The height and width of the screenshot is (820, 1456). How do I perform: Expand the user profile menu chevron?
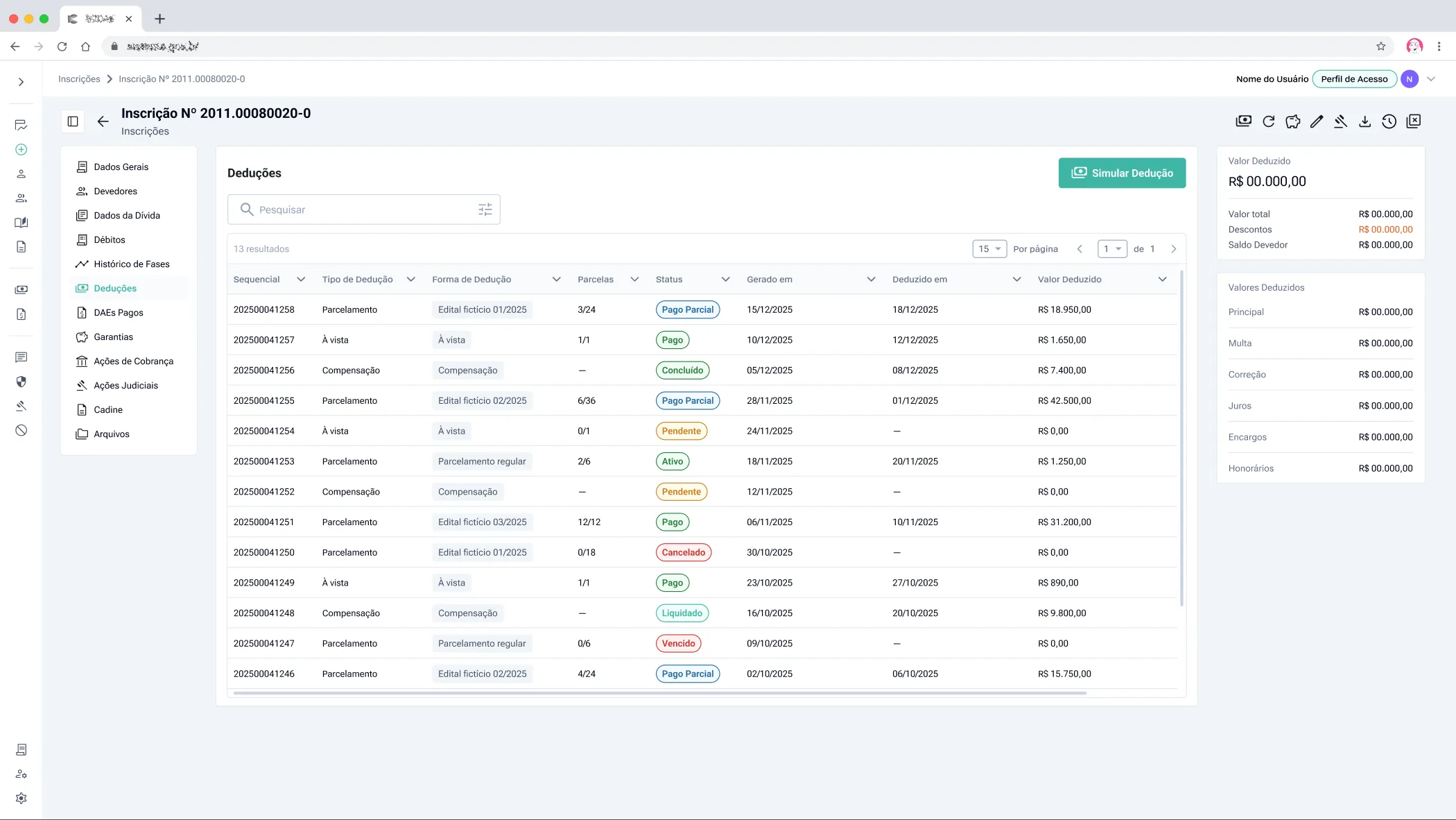pyautogui.click(x=1431, y=79)
